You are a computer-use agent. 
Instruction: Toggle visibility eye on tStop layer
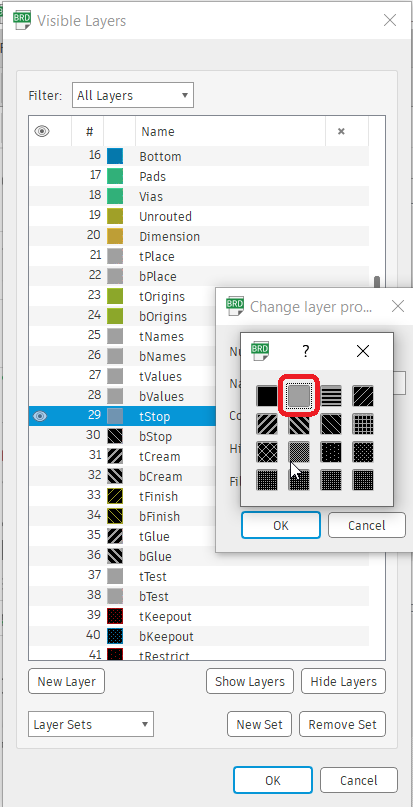point(40,416)
